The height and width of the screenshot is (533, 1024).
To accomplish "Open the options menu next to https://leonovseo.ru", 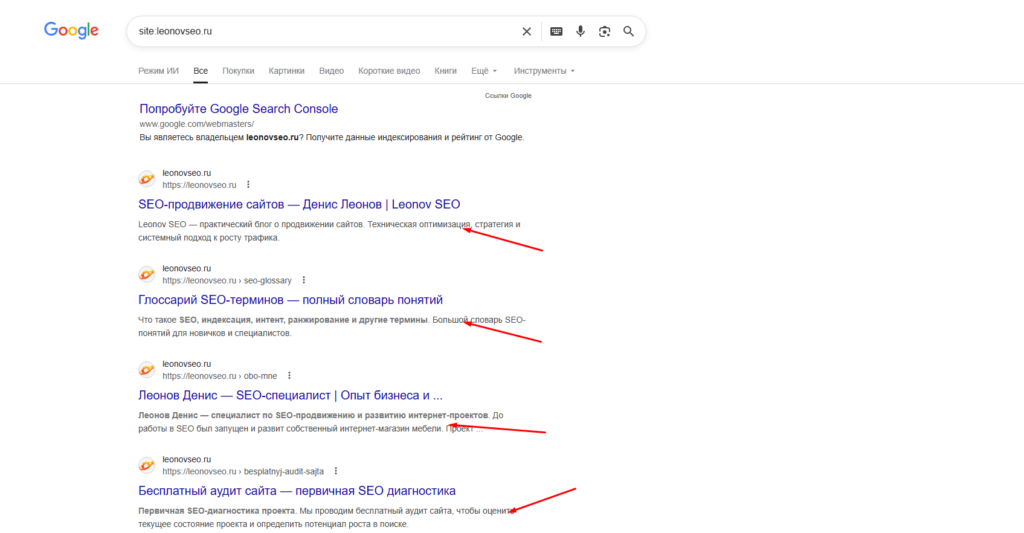I will [248, 185].
